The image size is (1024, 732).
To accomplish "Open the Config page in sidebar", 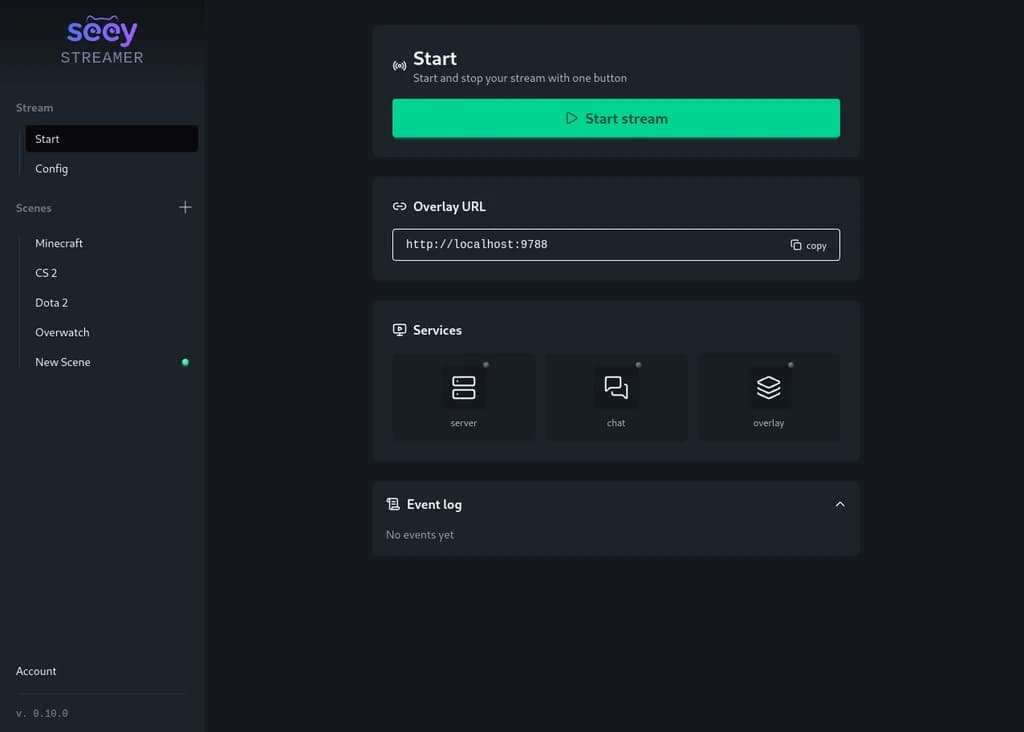I will pyautogui.click(x=112, y=168).
